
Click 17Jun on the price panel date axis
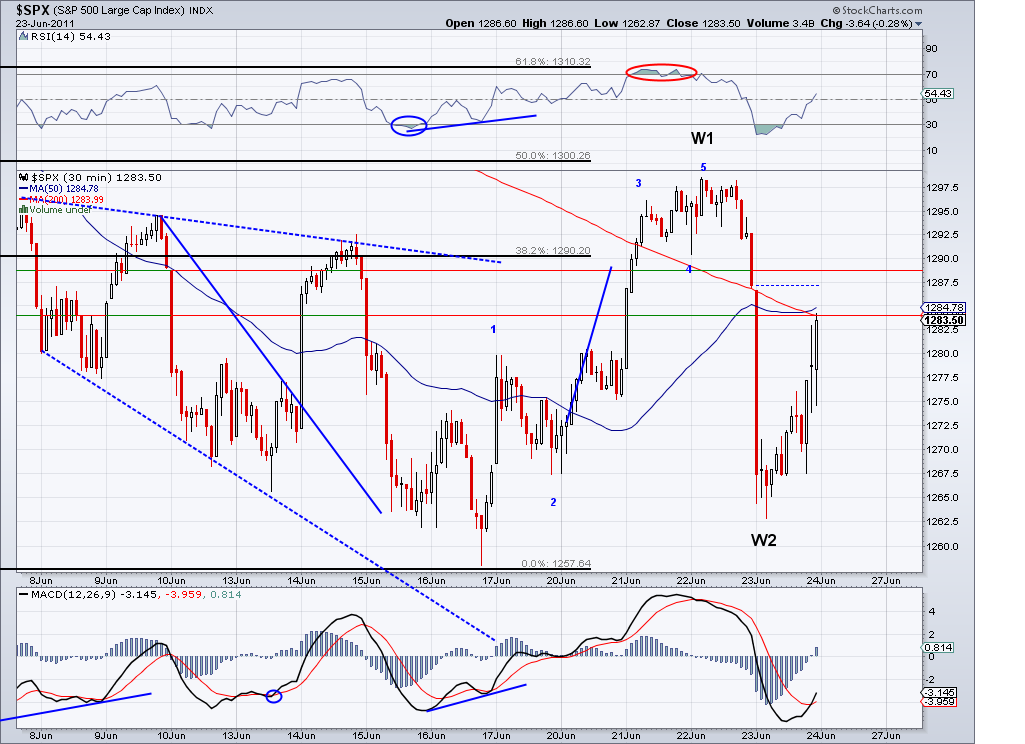coord(496,581)
